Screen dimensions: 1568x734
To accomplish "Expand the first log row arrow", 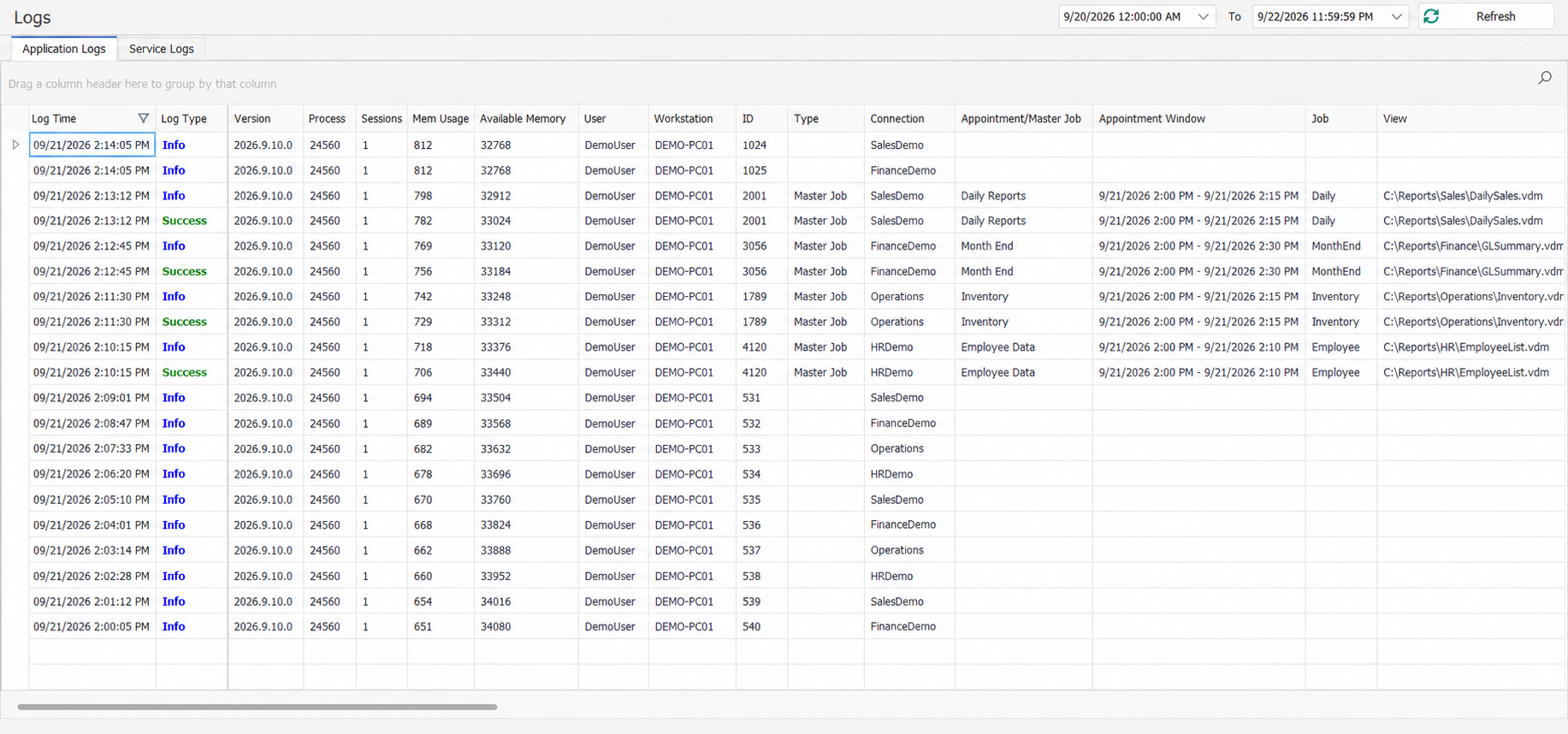I will pos(15,145).
